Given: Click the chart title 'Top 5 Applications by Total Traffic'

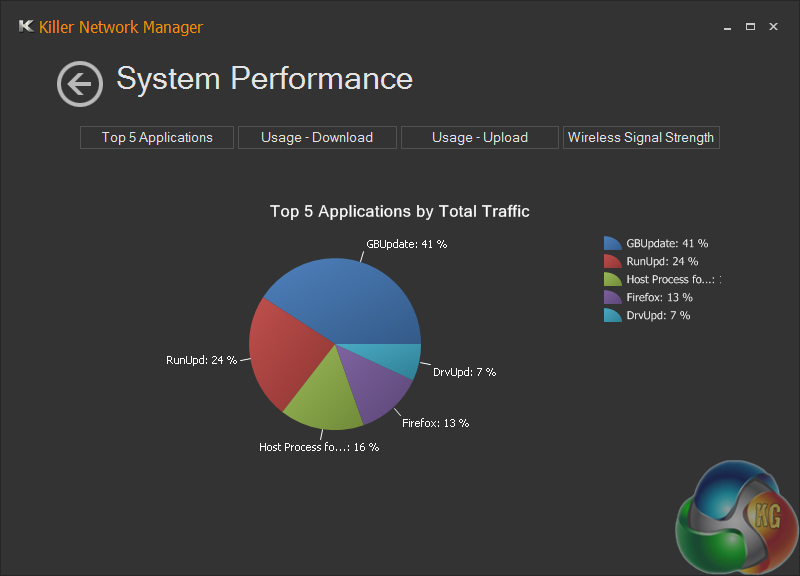Looking at the screenshot, I should (399, 211).
